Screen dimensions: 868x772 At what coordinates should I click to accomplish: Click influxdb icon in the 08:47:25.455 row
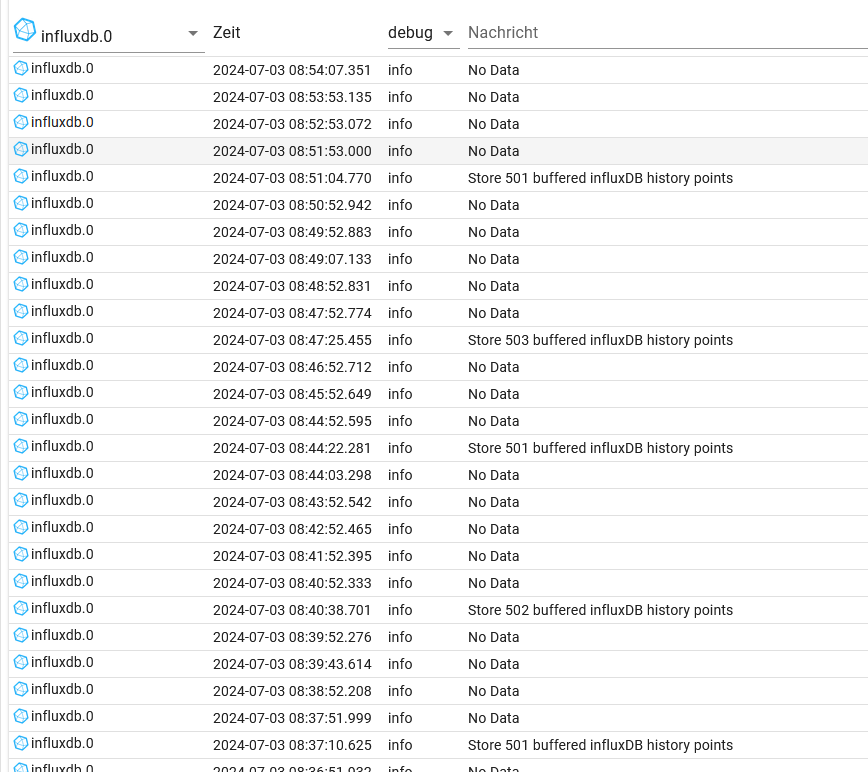tap(21, 339)
